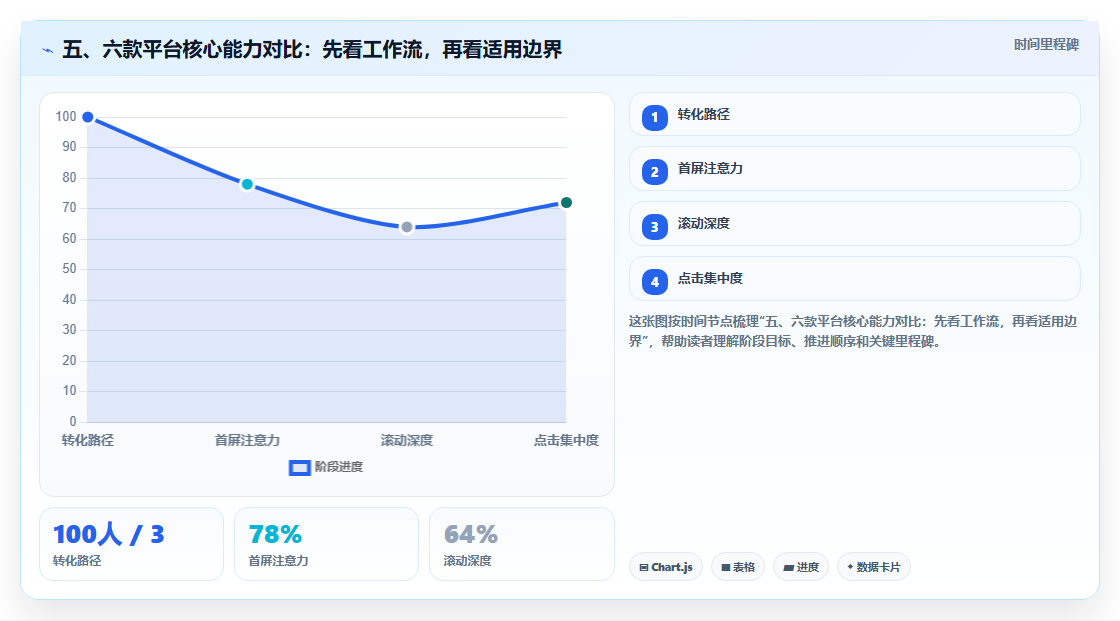Click the 首屏注意力 x-axis label

tap(247, 441)
